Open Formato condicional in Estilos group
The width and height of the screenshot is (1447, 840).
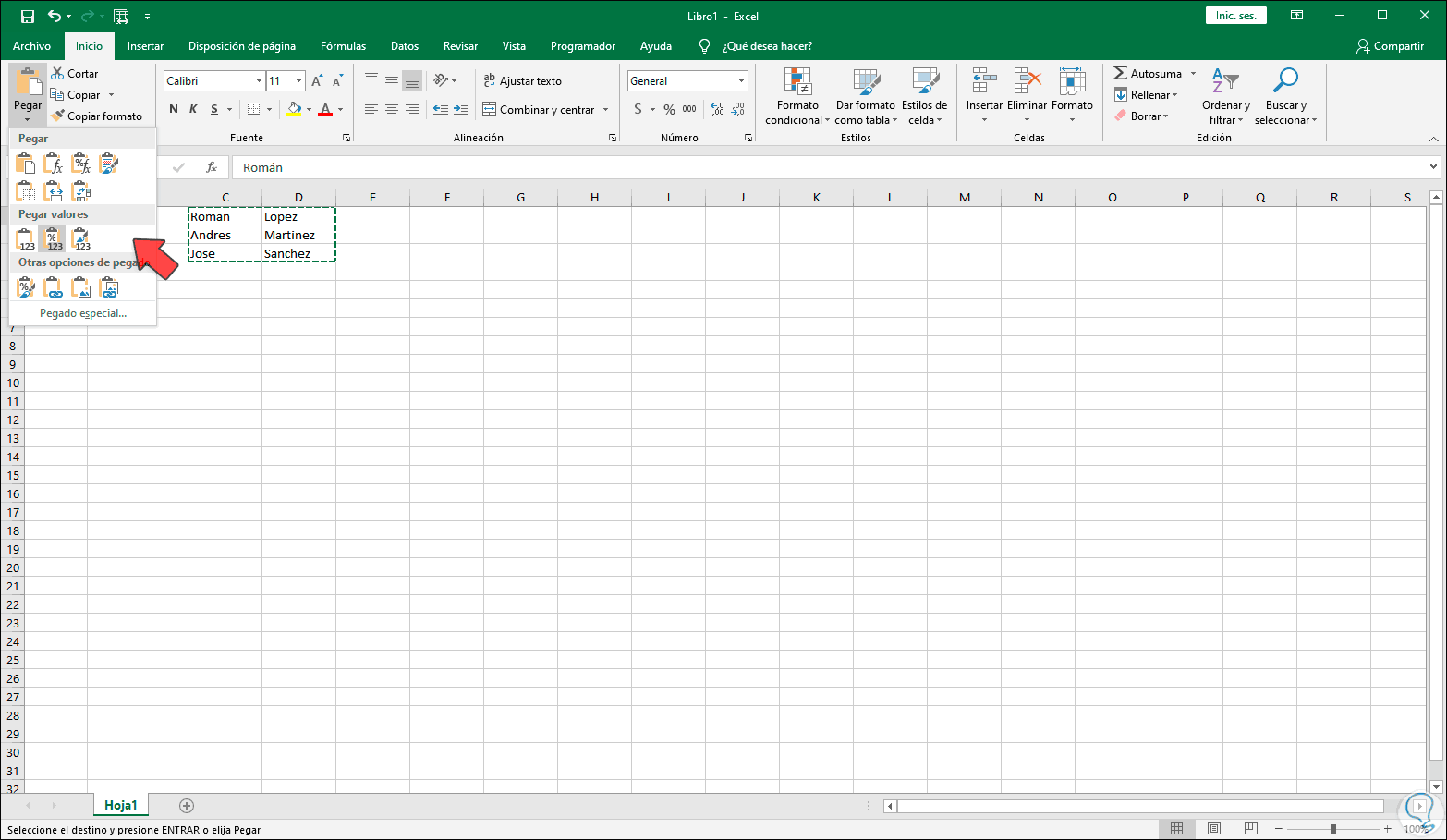pos(796,97)
